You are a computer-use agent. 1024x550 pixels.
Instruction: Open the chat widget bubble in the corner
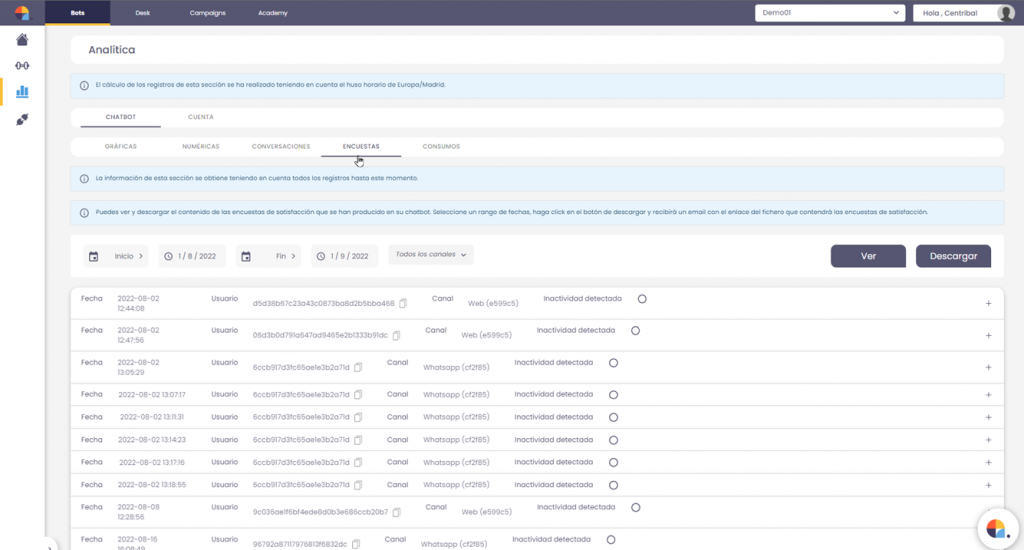point(995,527)
